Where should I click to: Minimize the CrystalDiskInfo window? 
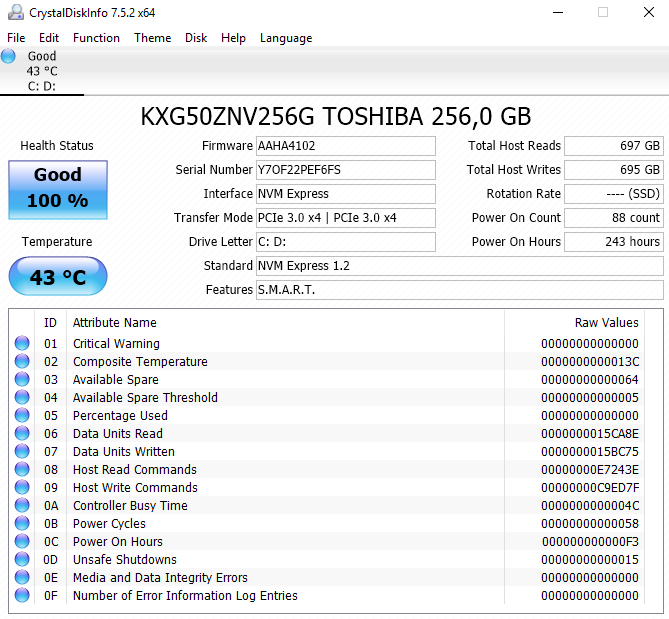(558, 12)
